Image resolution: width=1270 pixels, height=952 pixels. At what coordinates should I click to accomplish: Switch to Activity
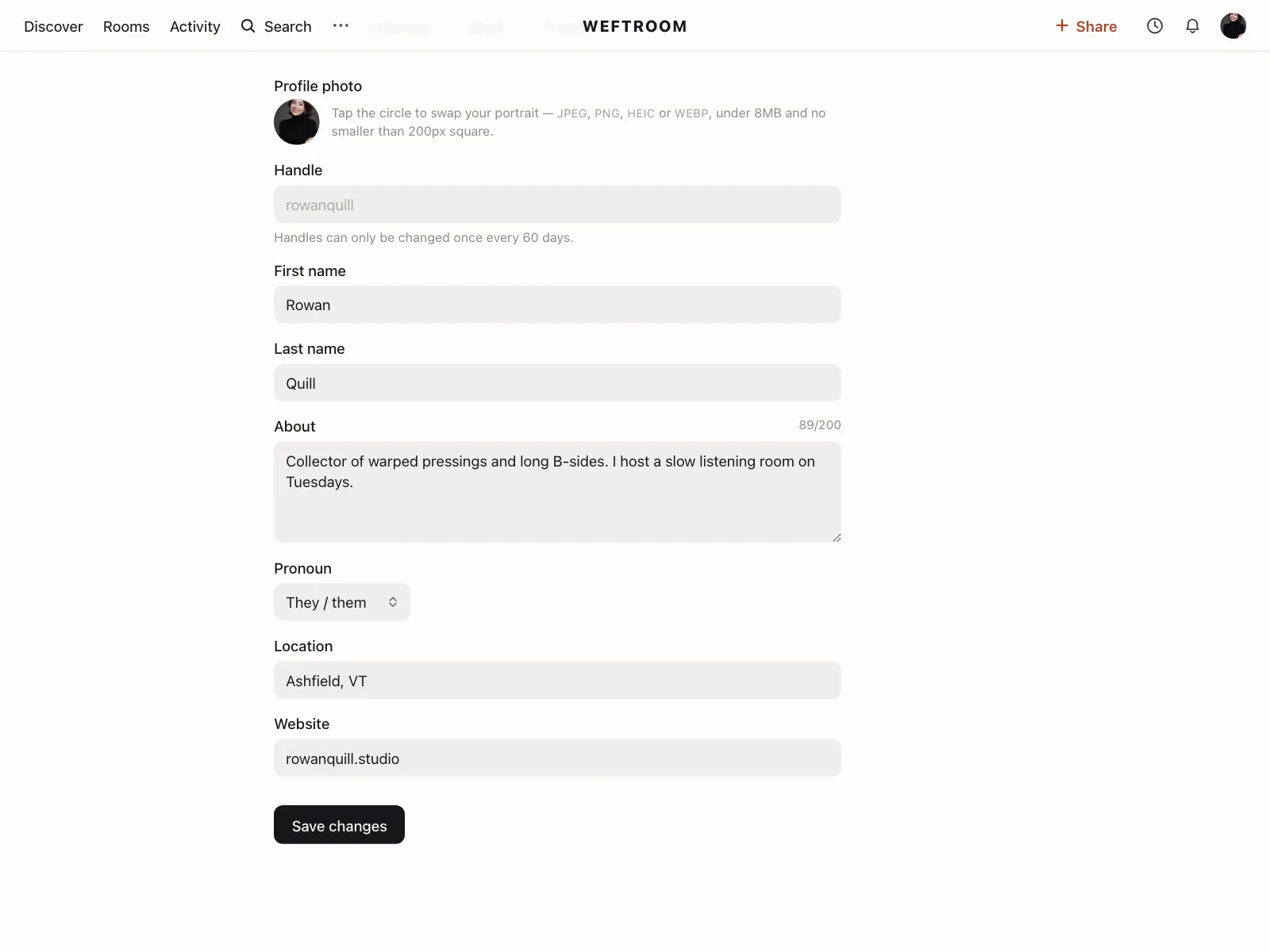(195, 26)
